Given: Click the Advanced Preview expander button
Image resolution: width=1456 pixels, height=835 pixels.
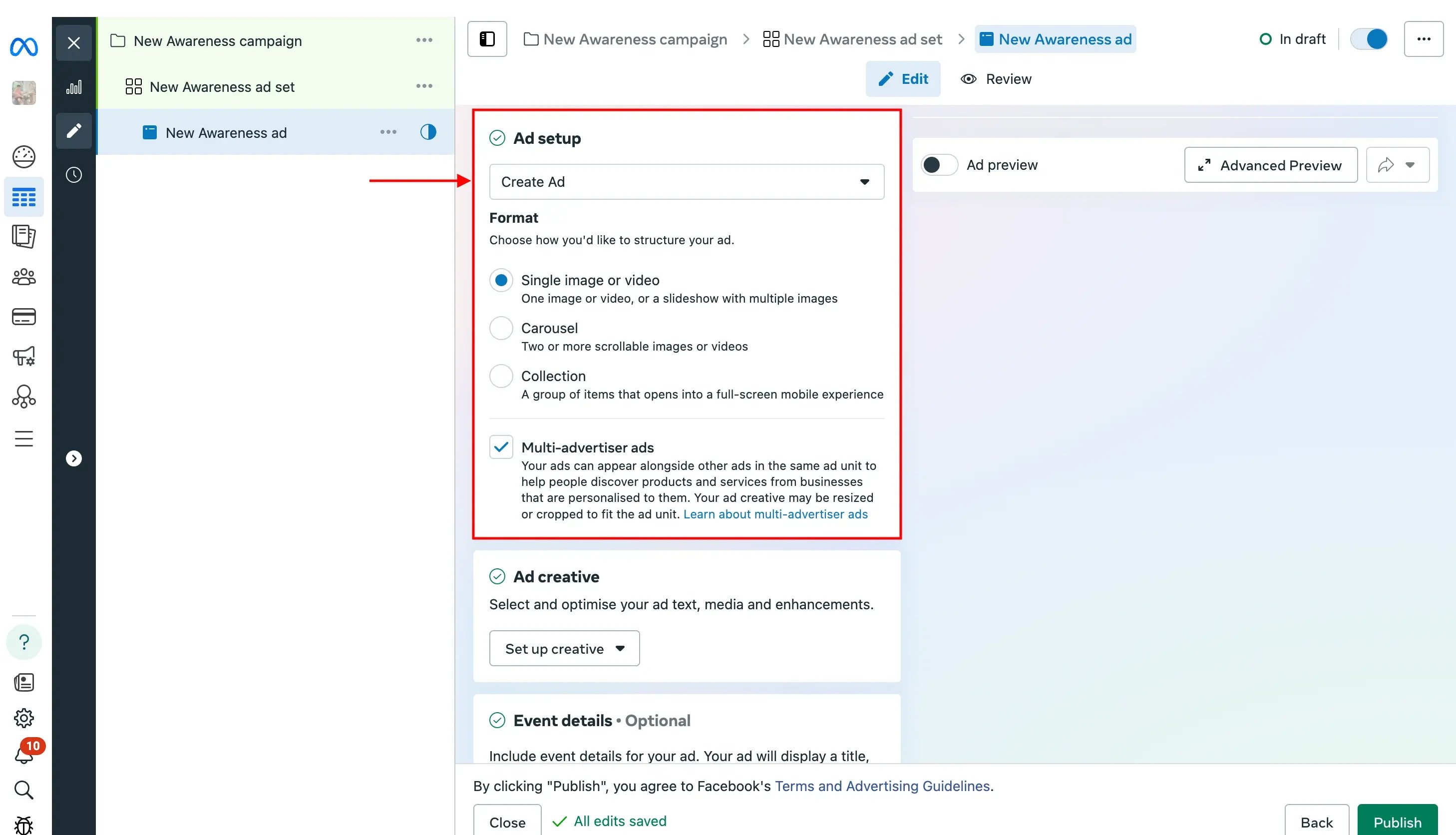Looking at the screenshot, I should coord(1270,164).
